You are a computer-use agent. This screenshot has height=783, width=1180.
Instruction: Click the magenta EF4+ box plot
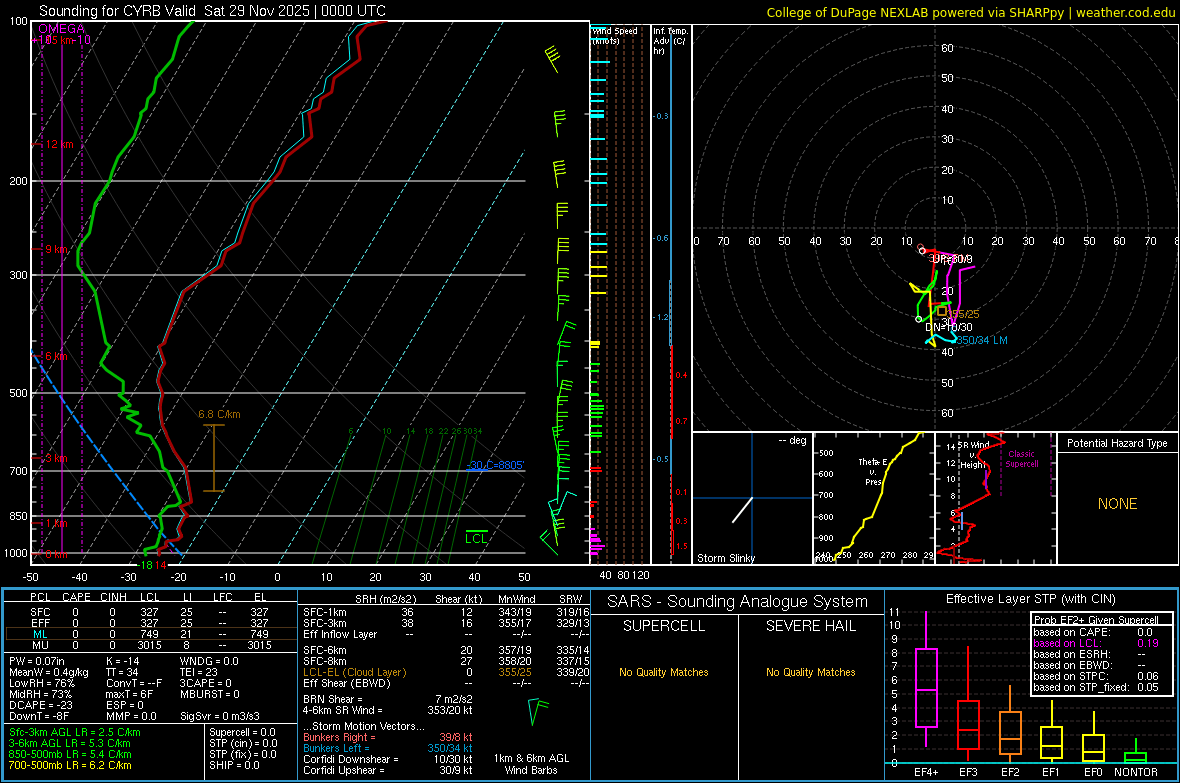(x=926, y=678)
